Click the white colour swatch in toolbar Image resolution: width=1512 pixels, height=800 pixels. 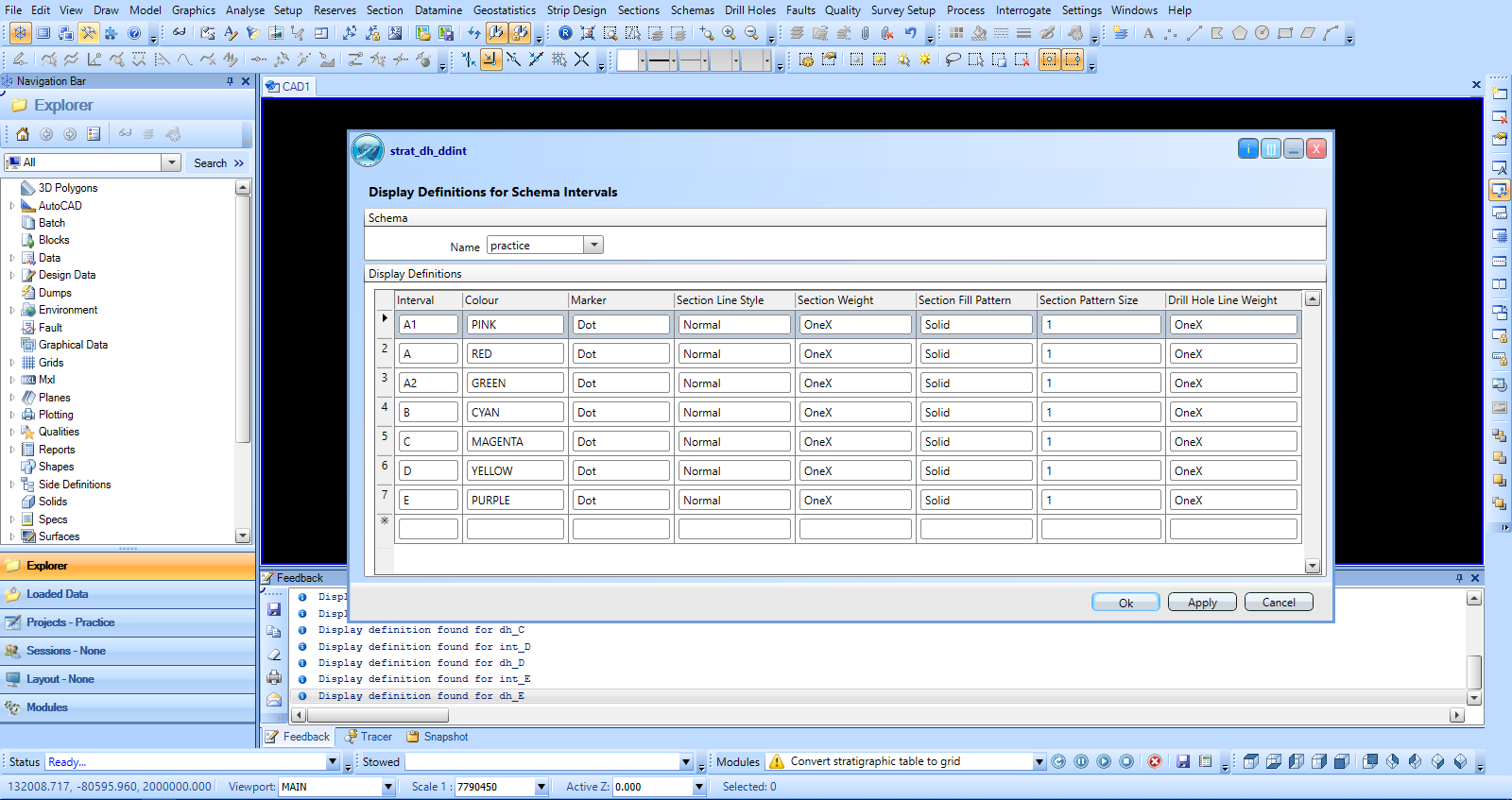[x=627, y=60]
